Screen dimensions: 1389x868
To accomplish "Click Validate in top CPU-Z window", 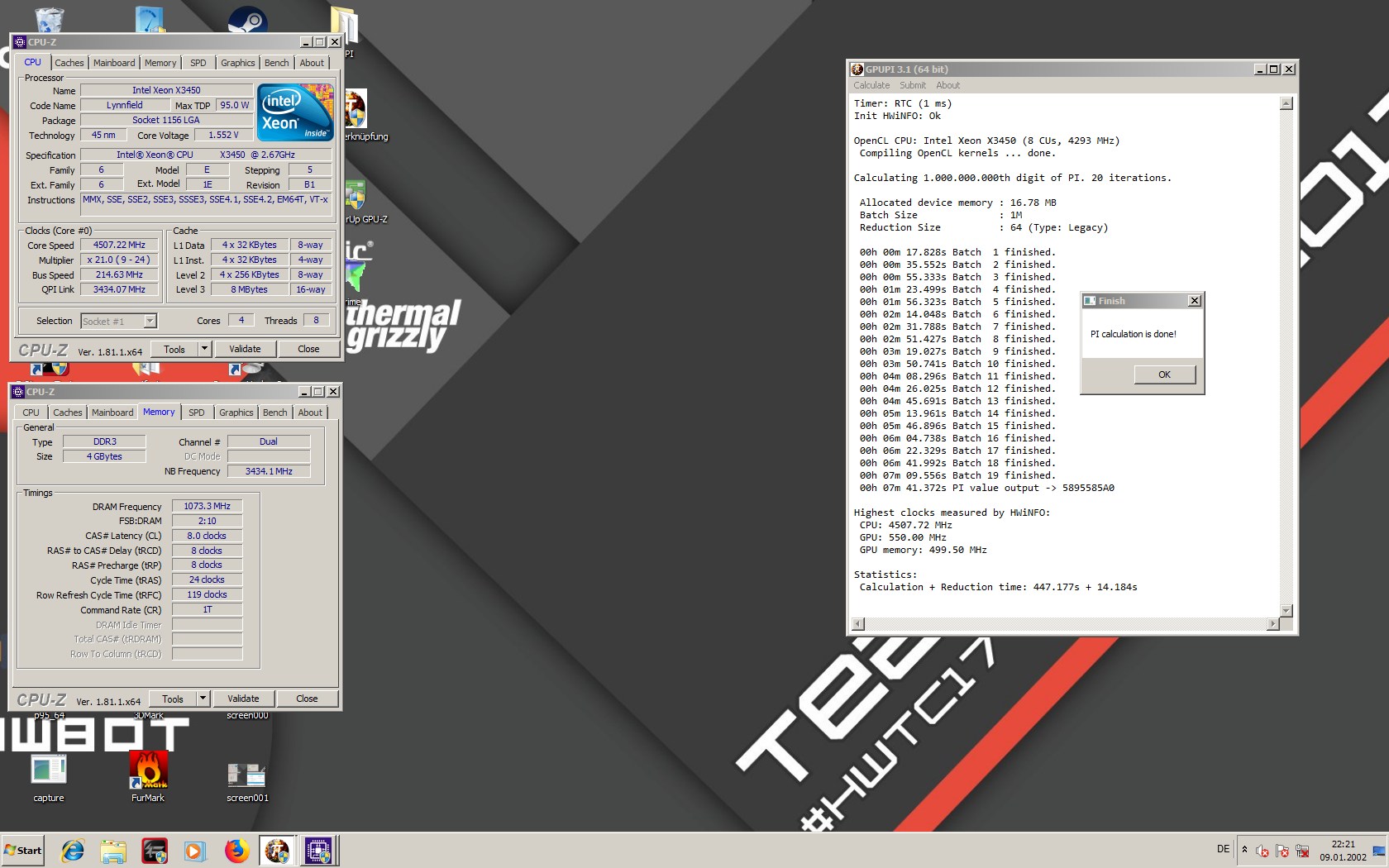I will coord(245,349).
